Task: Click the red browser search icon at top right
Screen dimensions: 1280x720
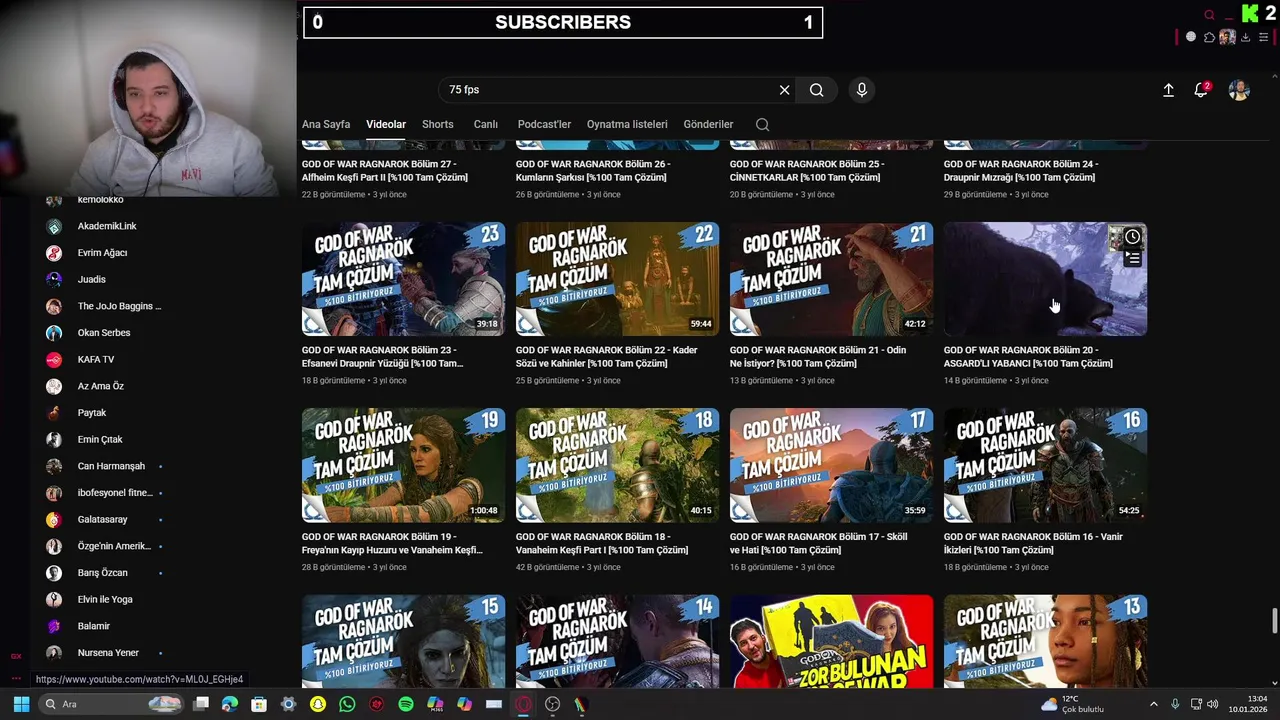Action: 1209,14
